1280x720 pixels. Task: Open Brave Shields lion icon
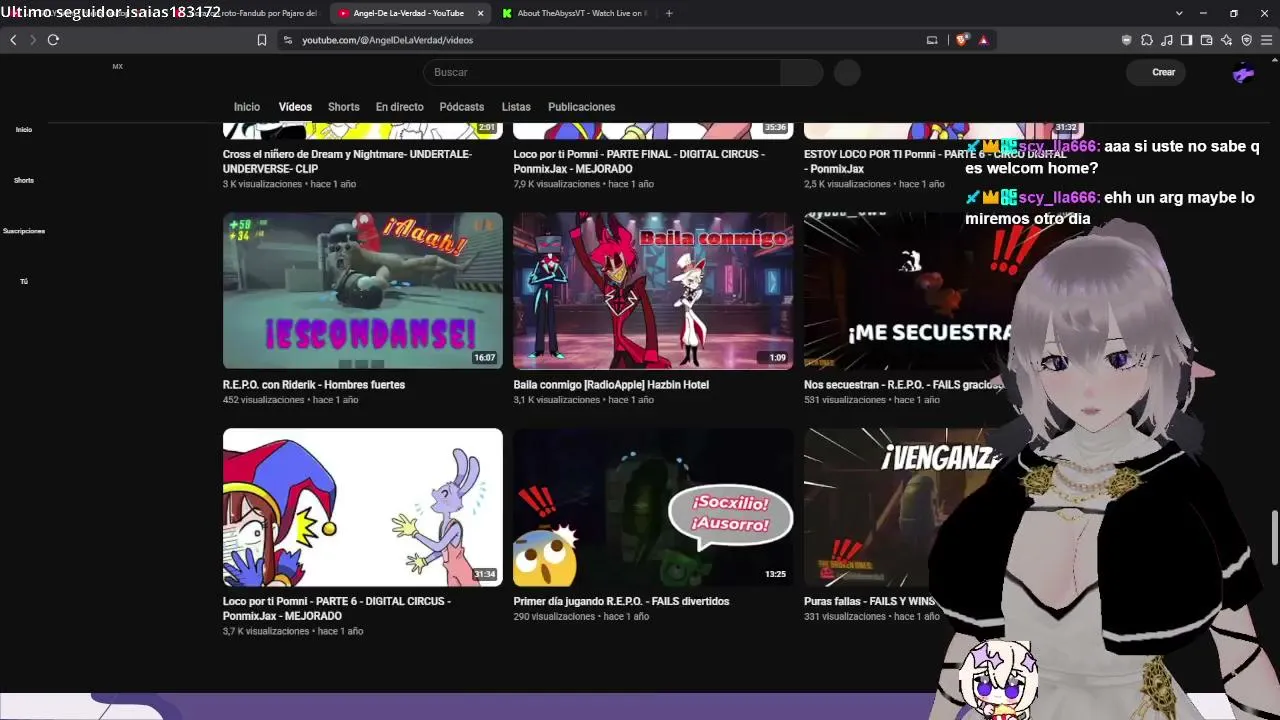point(962,40)
